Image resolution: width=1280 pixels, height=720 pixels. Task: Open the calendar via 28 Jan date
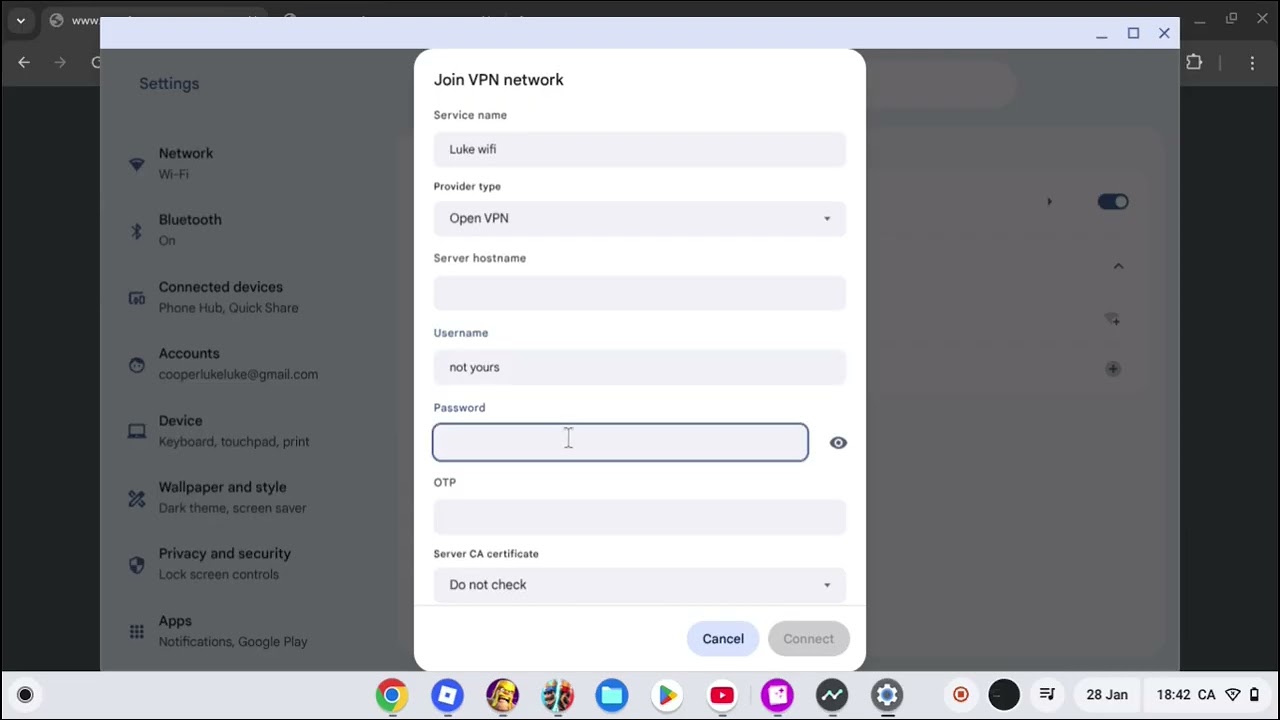(x=1107, y=694)
